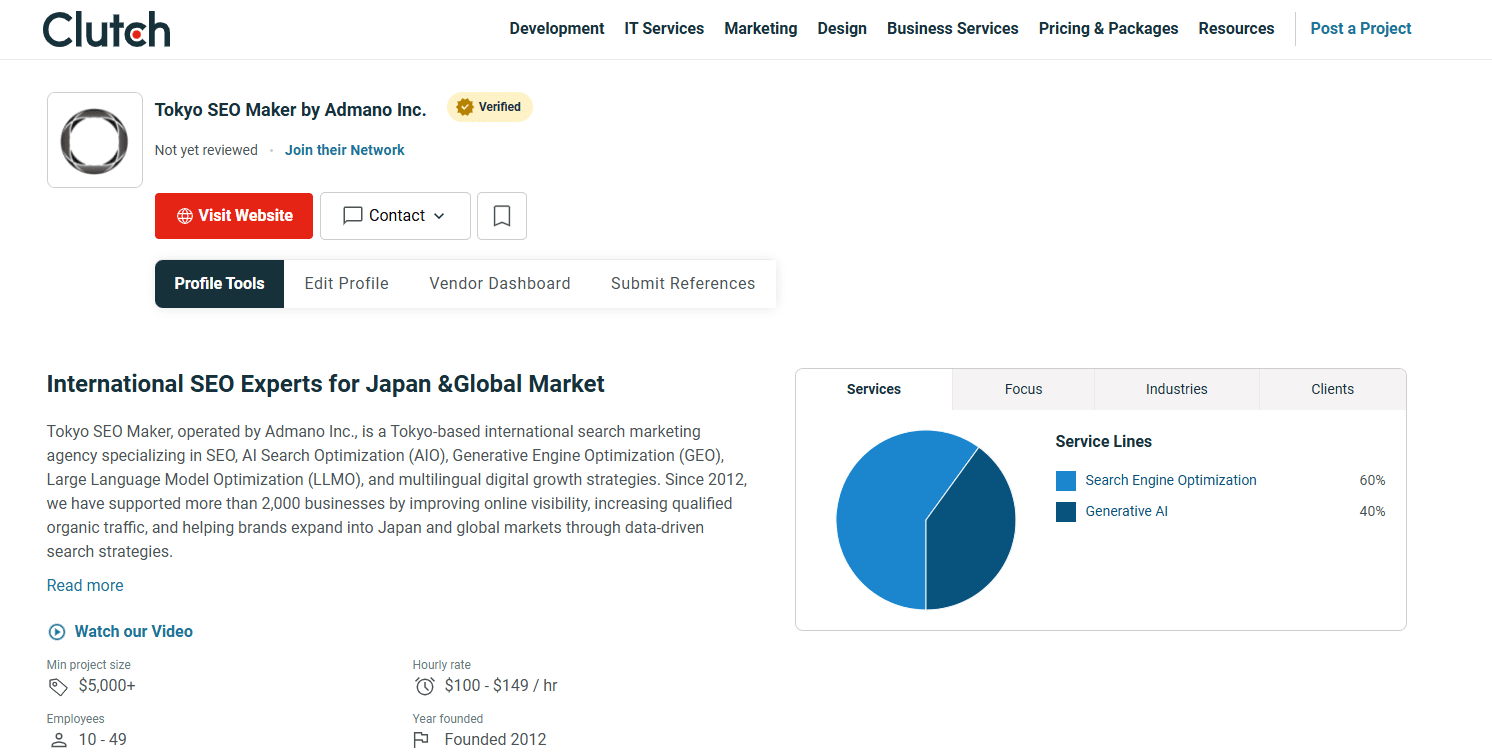Click the Founded 2012 text

[x=496, y=740]
